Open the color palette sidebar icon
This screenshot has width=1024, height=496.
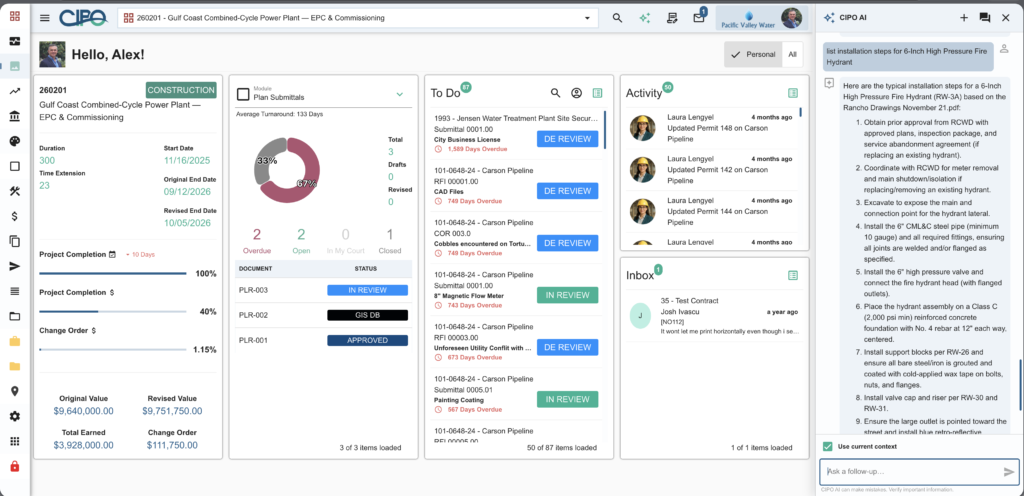point(14,141)
